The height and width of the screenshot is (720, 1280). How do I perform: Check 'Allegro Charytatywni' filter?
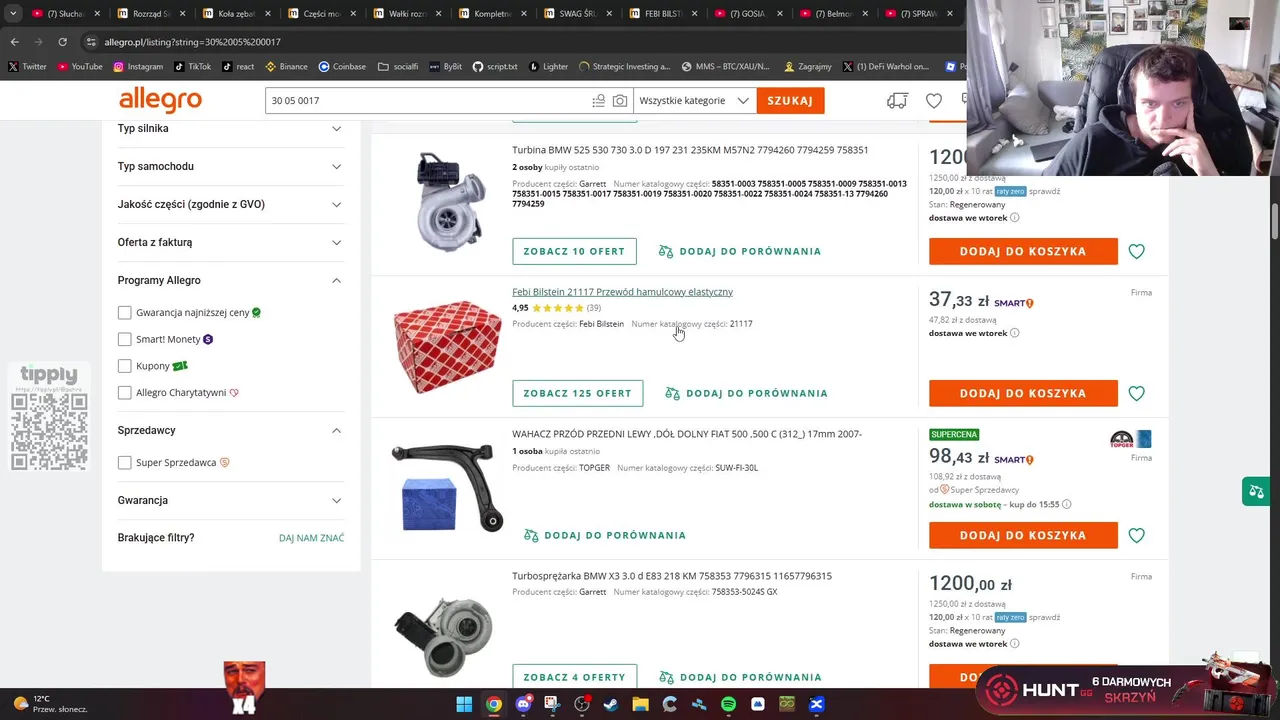124,393
